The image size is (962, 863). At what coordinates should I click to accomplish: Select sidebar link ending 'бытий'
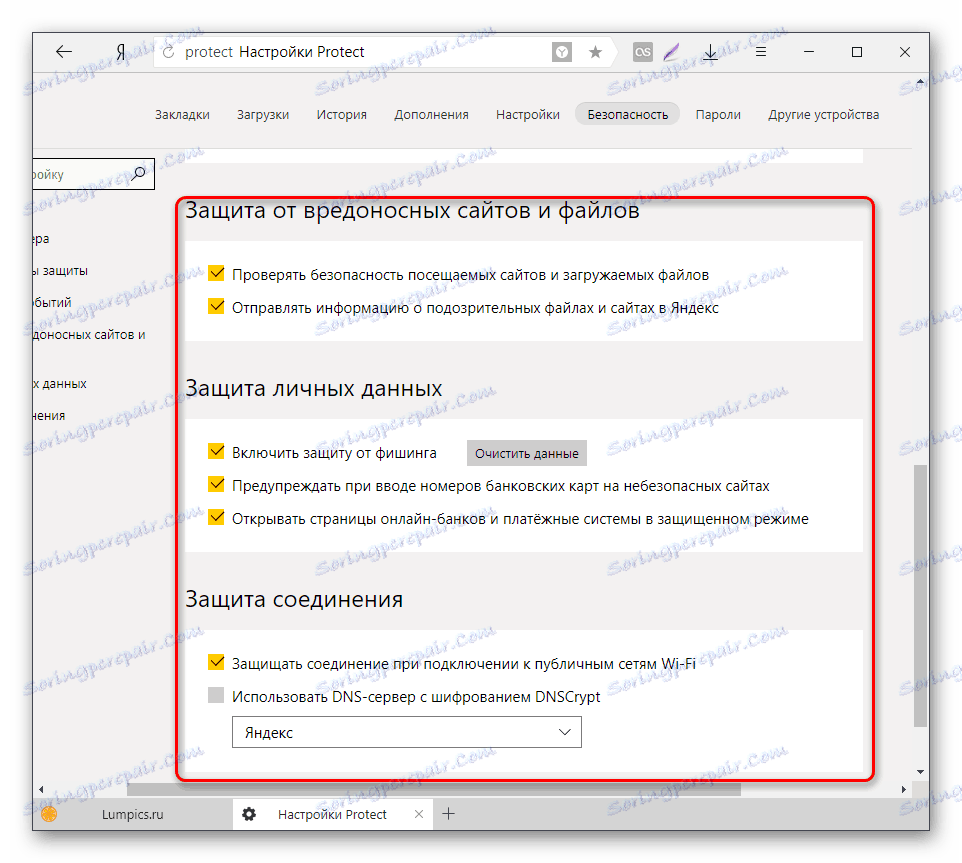pyautogui.click(x=53, y=302)
